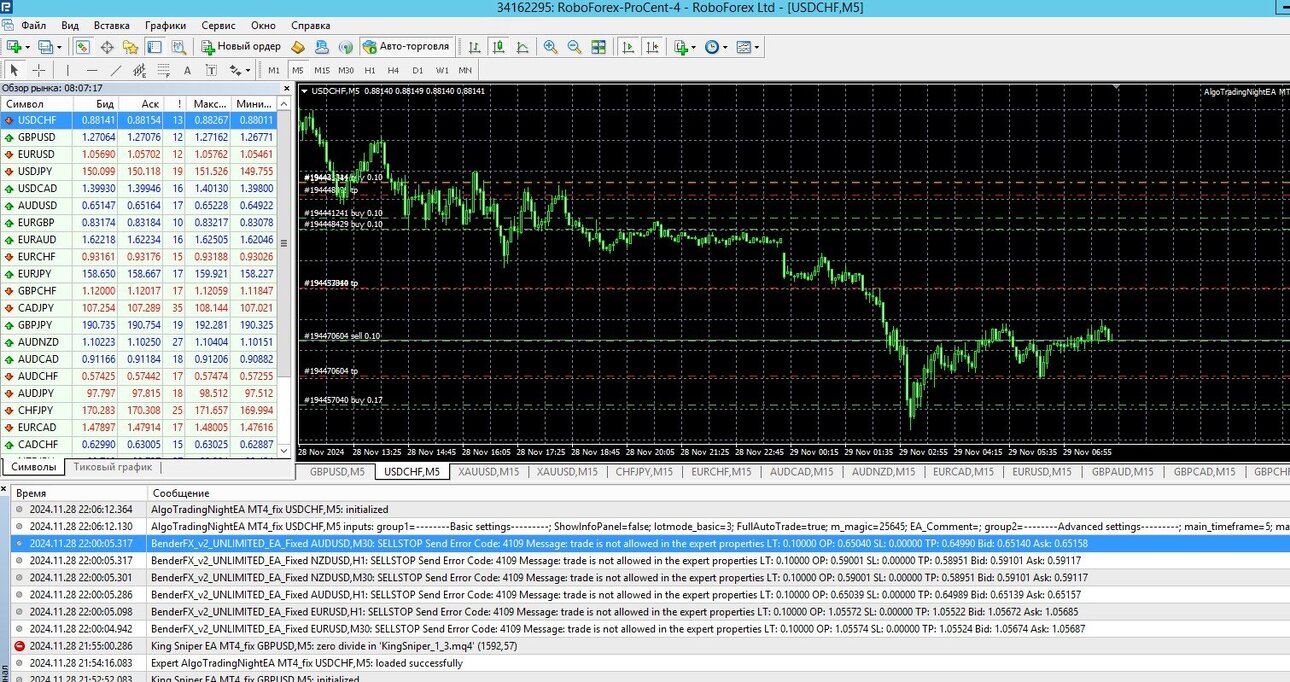Viewport: 1290px width, 682px height.
Task: Toggle chart auto scroll icon
Action: [628, 47]
